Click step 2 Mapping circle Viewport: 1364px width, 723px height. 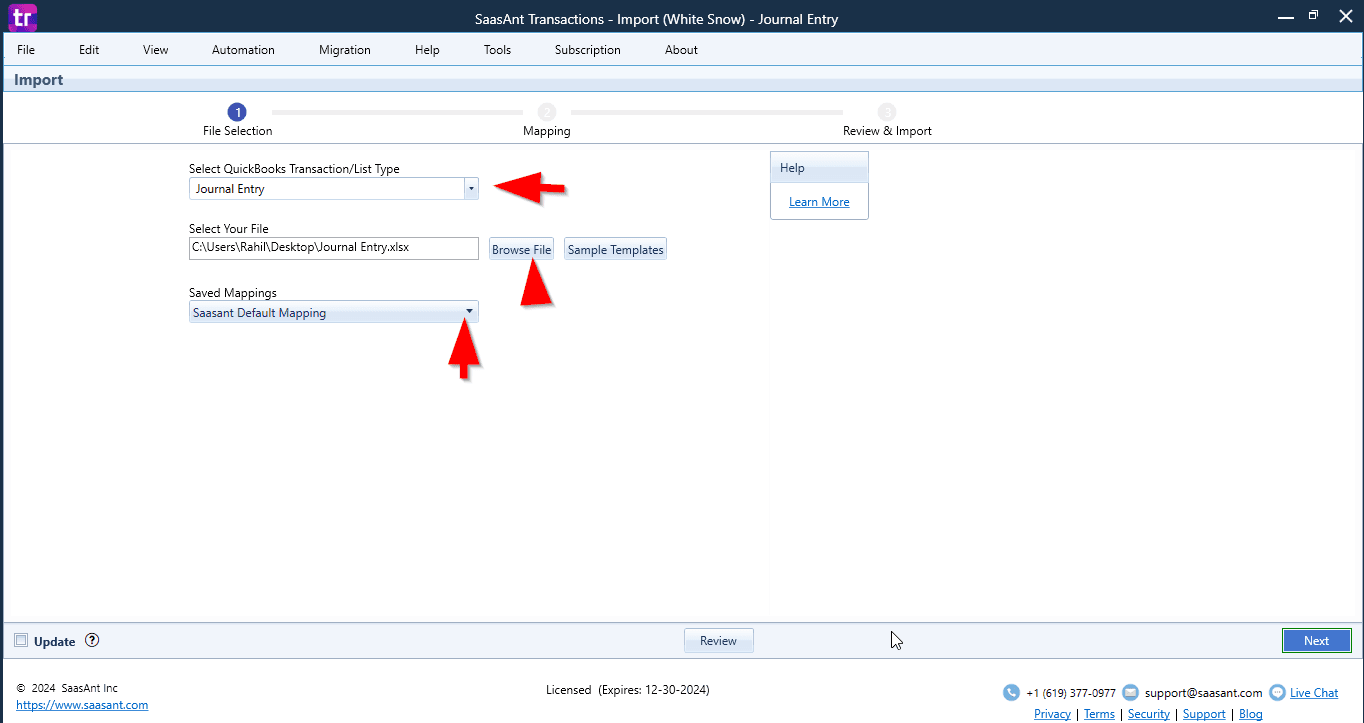click(546, 112)
